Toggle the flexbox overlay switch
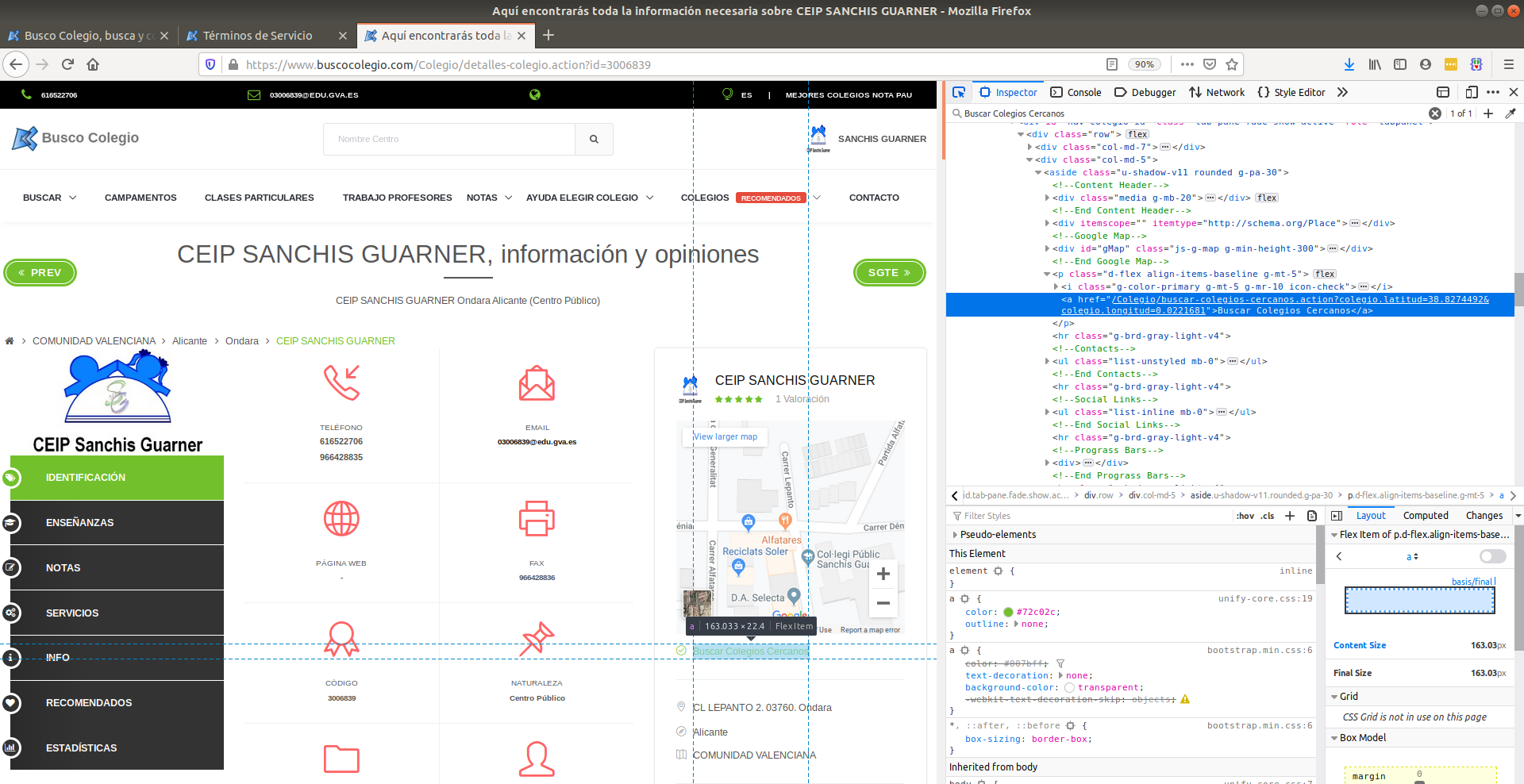The width and height of the screenshot is (1524, 784). pos(1492,556)
